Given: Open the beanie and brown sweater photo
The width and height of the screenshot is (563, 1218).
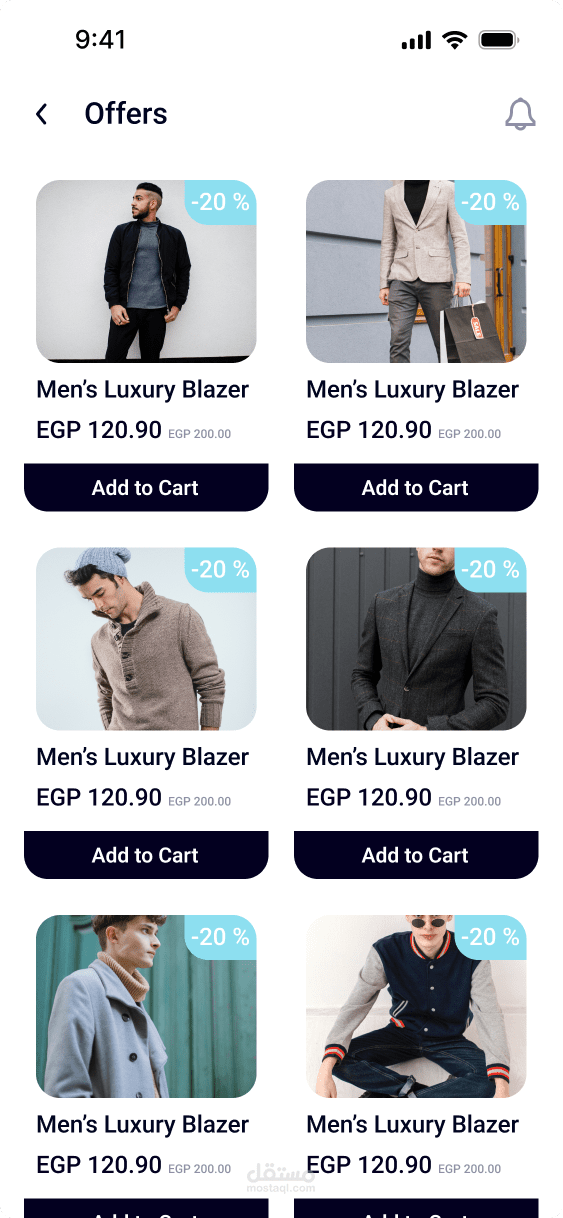Looking at the screenshot, I should coord(146,639).
